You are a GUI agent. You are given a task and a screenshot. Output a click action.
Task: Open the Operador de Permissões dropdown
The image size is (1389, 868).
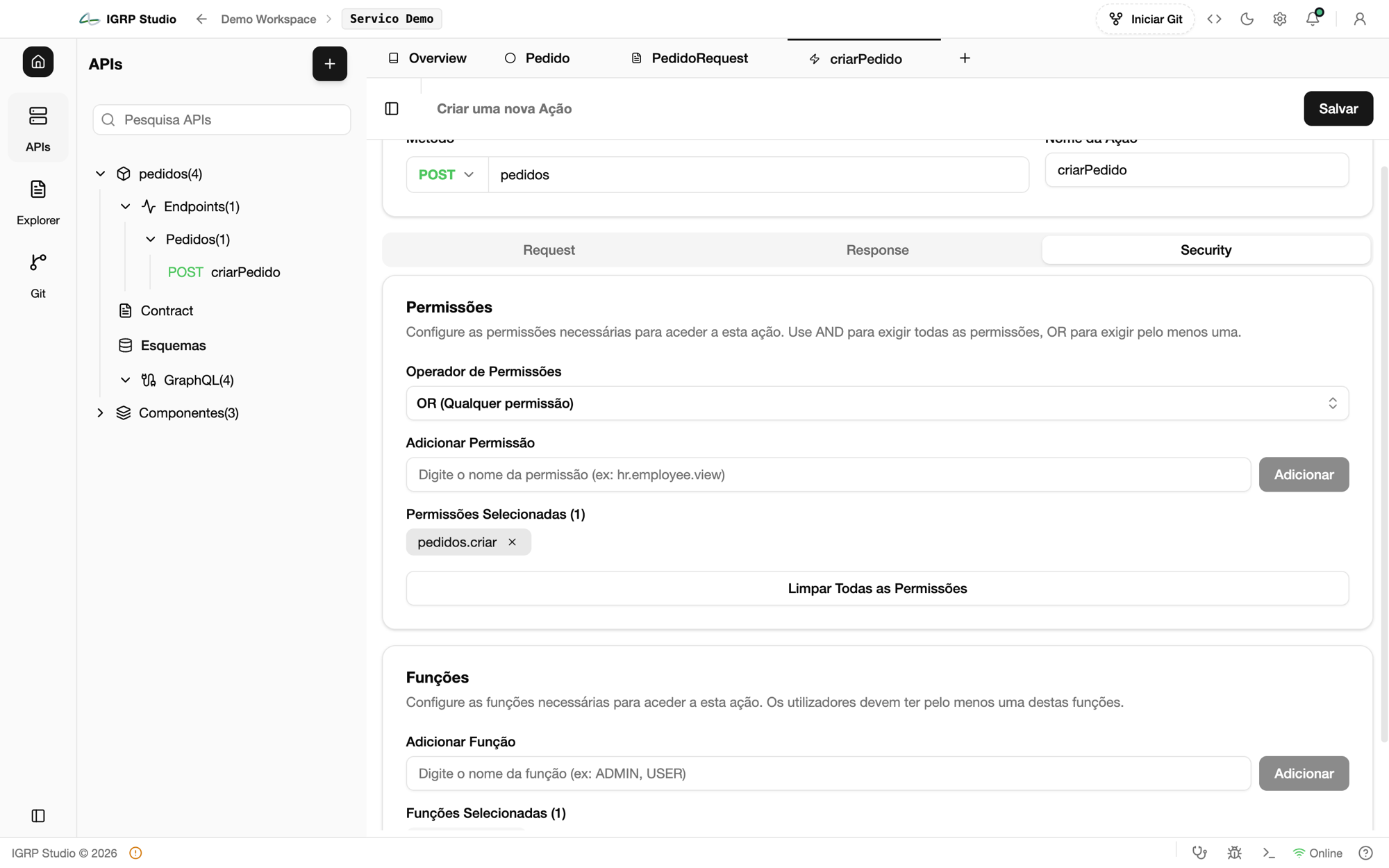pos(877,403)
